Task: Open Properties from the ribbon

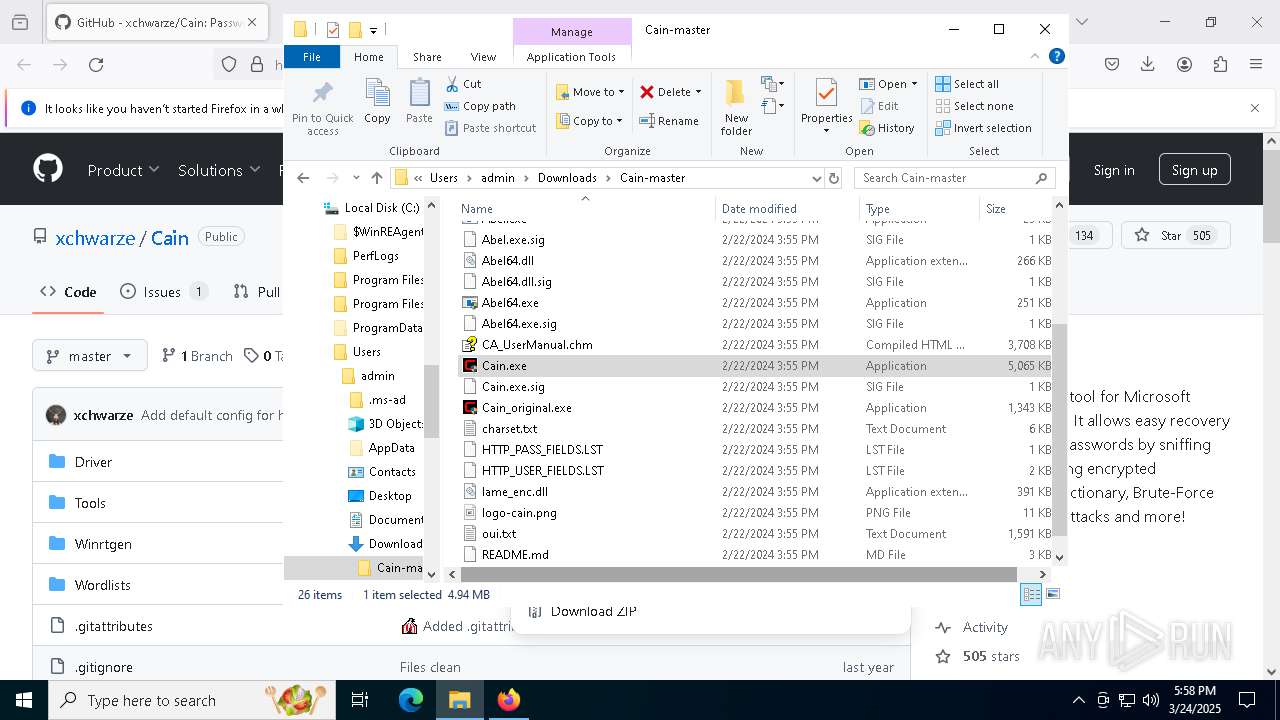Action: [826, 106]
